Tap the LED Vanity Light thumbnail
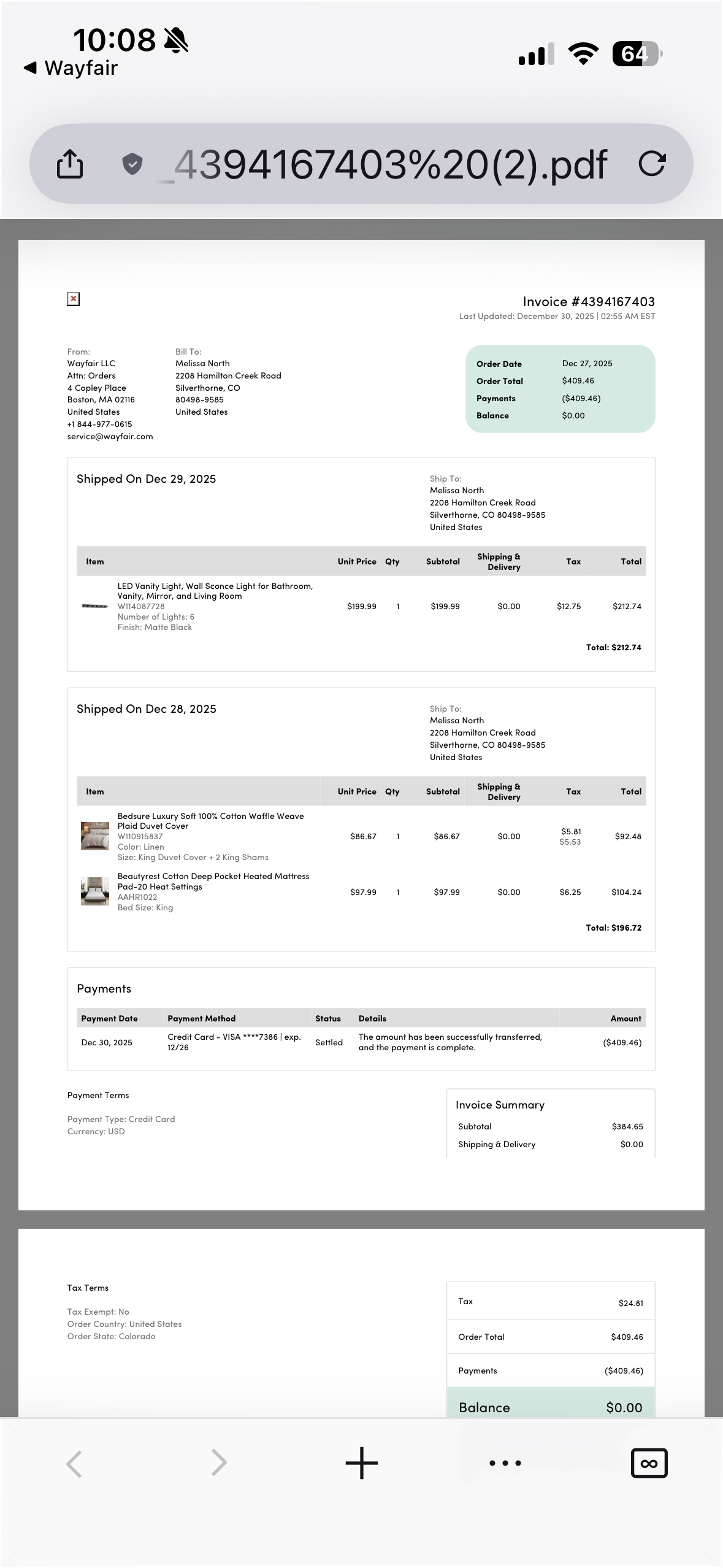The width and height of the screenshot is (723, 1568). click(95, 606)
